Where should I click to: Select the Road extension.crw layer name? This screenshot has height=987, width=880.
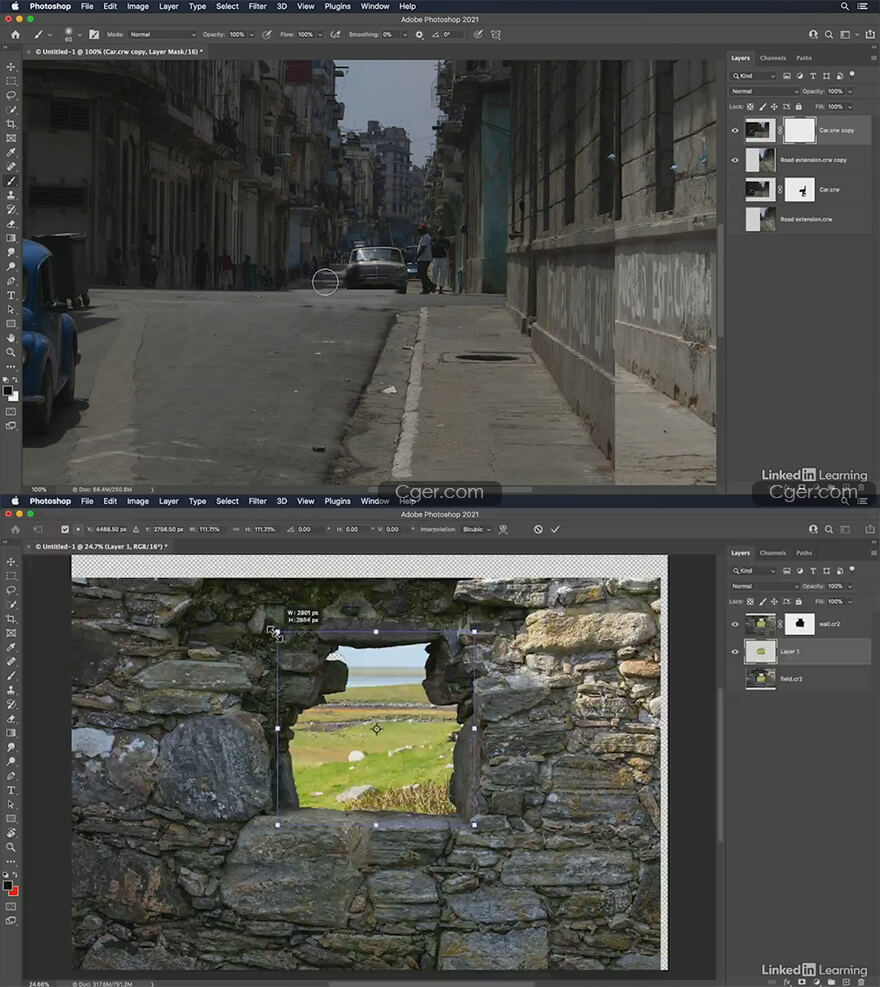806,220
